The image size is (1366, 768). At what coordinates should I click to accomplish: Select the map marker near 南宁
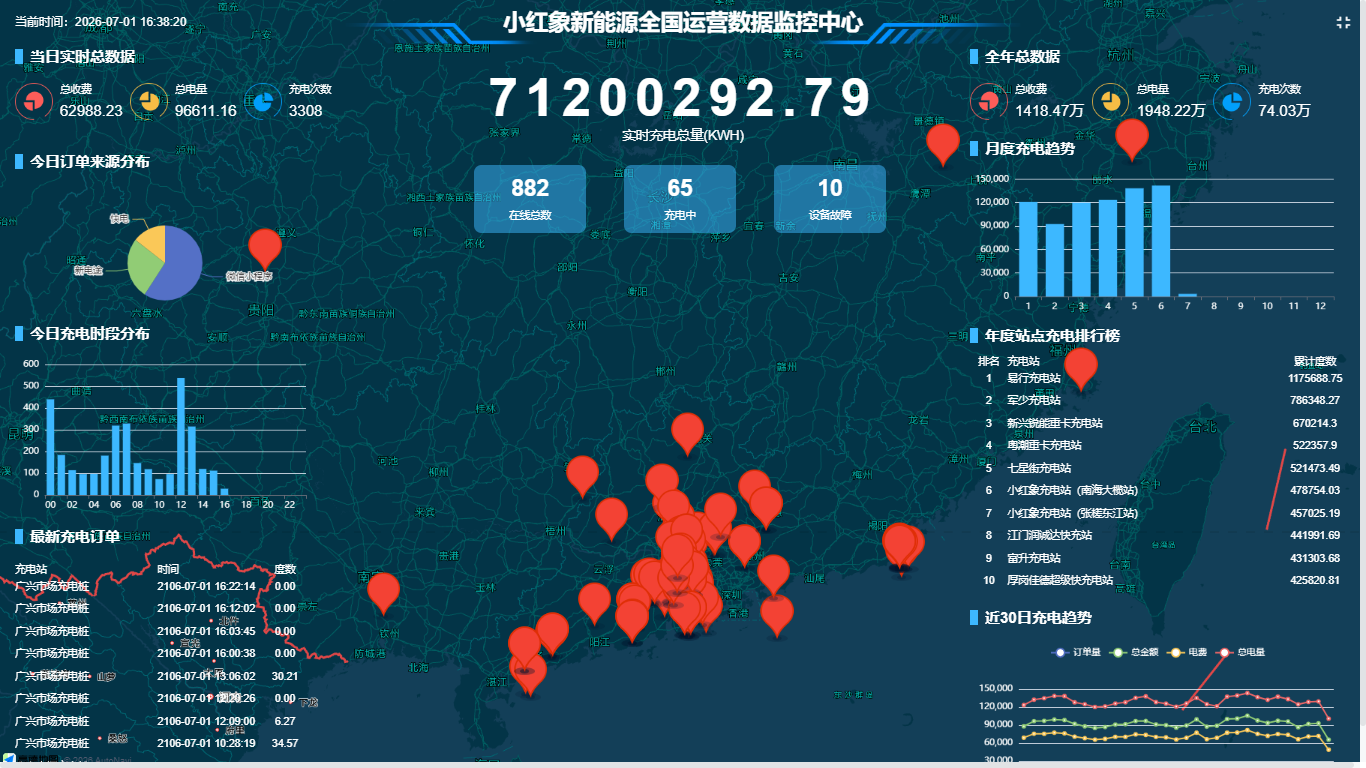[x=383, y=593]
